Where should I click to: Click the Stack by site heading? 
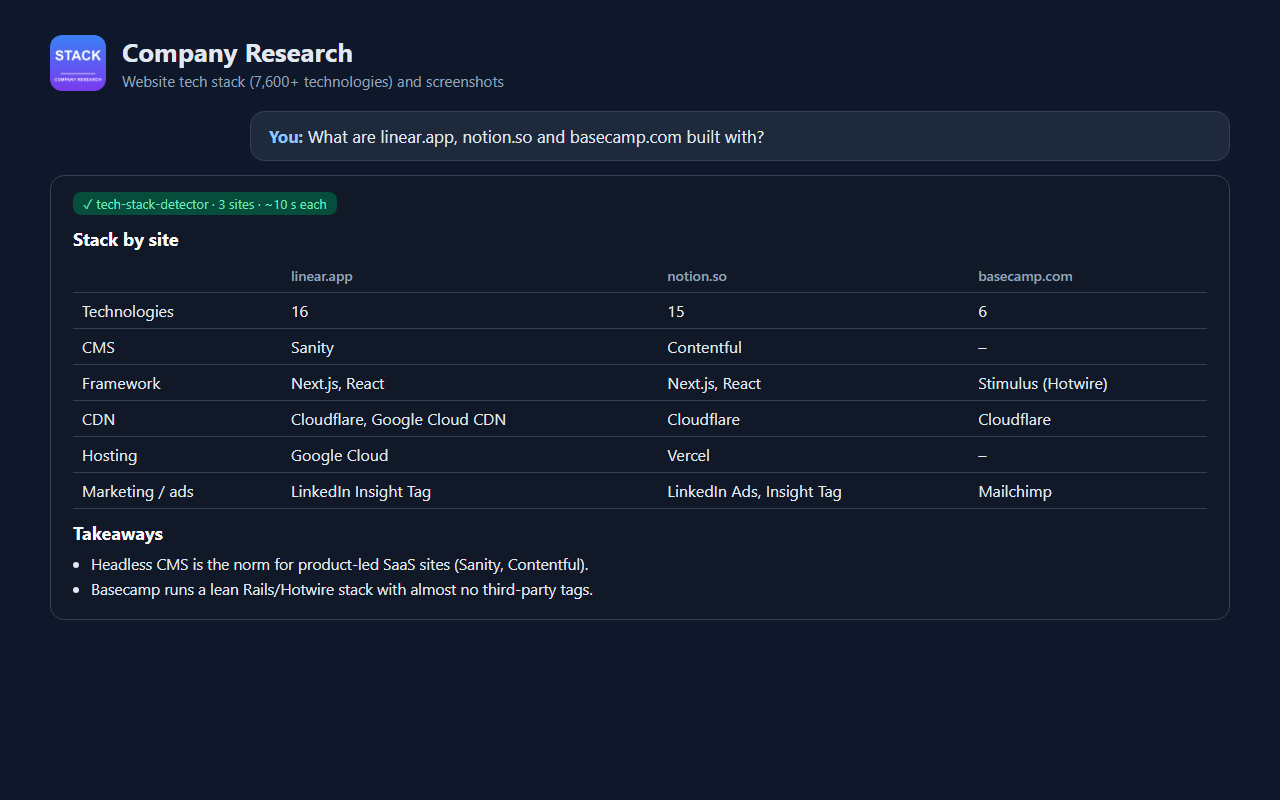126,239
